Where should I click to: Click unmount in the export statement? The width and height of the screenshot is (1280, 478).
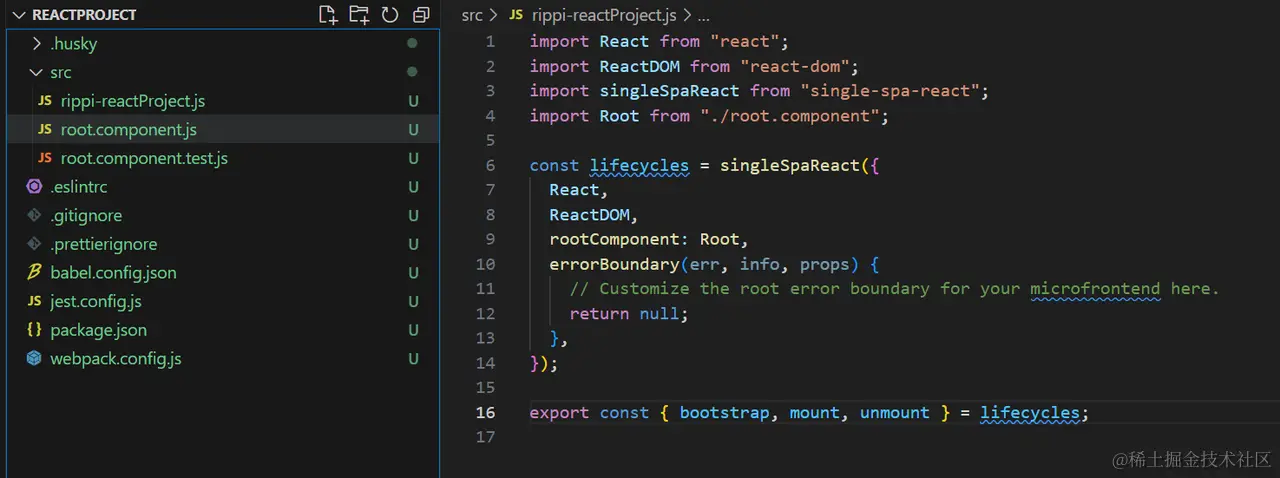coord(894,412)
